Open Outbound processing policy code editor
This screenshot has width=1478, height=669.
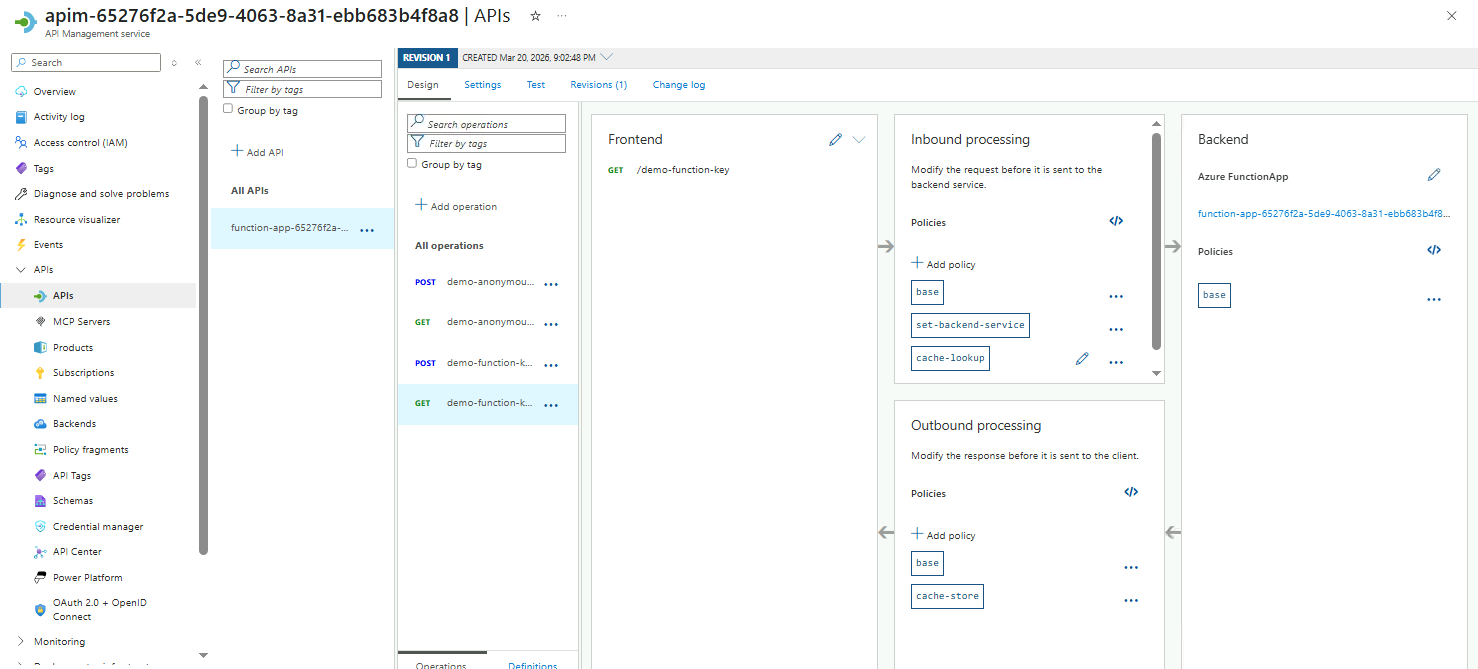click(x=1131, y=492)
